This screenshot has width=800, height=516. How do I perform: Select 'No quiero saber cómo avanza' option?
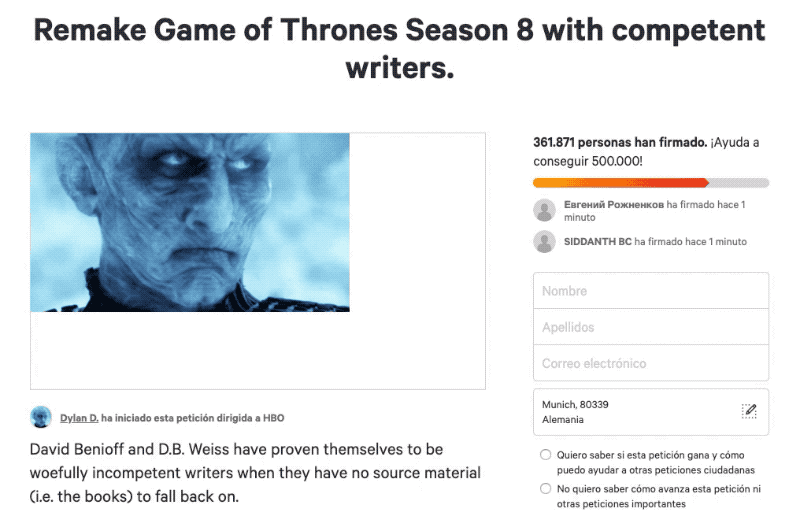click(x=545, y=489)
